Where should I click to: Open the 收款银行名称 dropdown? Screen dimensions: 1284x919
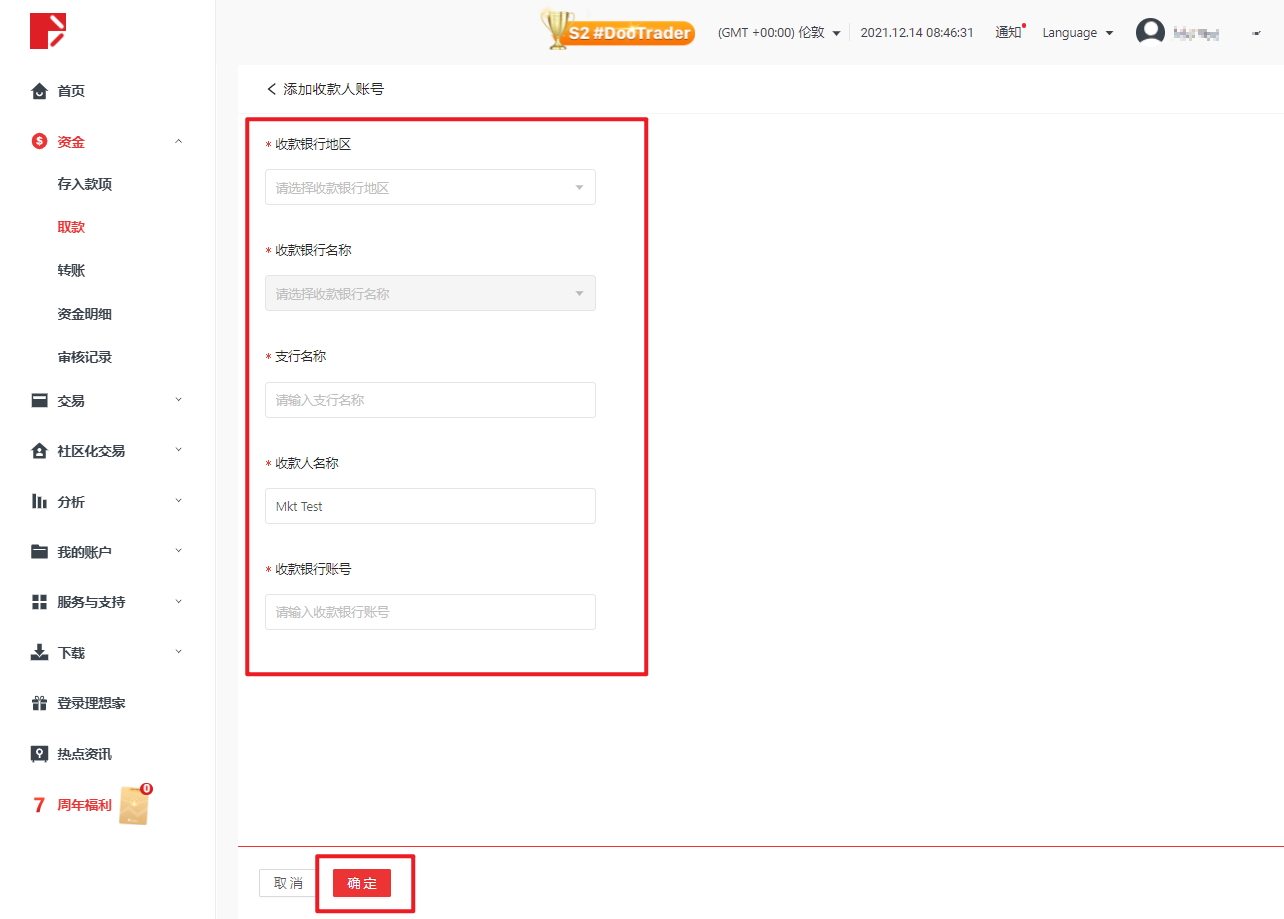430,294
